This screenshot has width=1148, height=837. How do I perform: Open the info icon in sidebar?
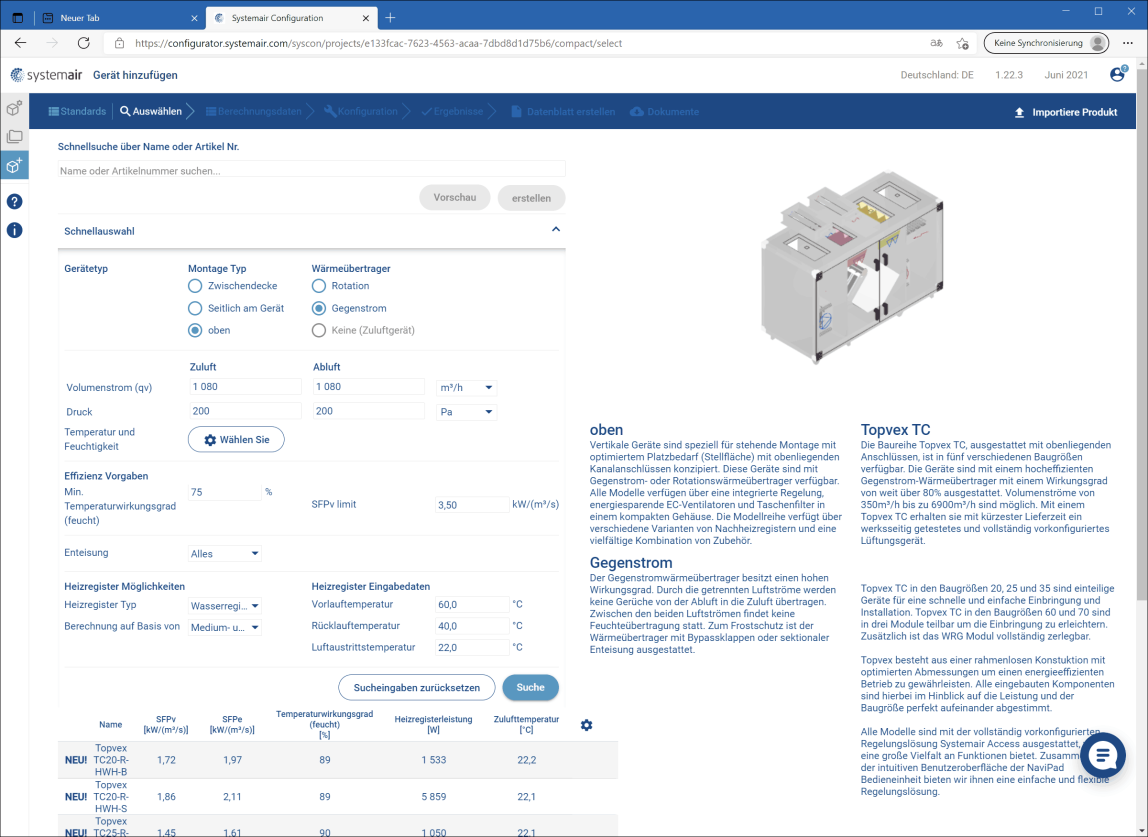pyautogui.click(x=14, y=230)
